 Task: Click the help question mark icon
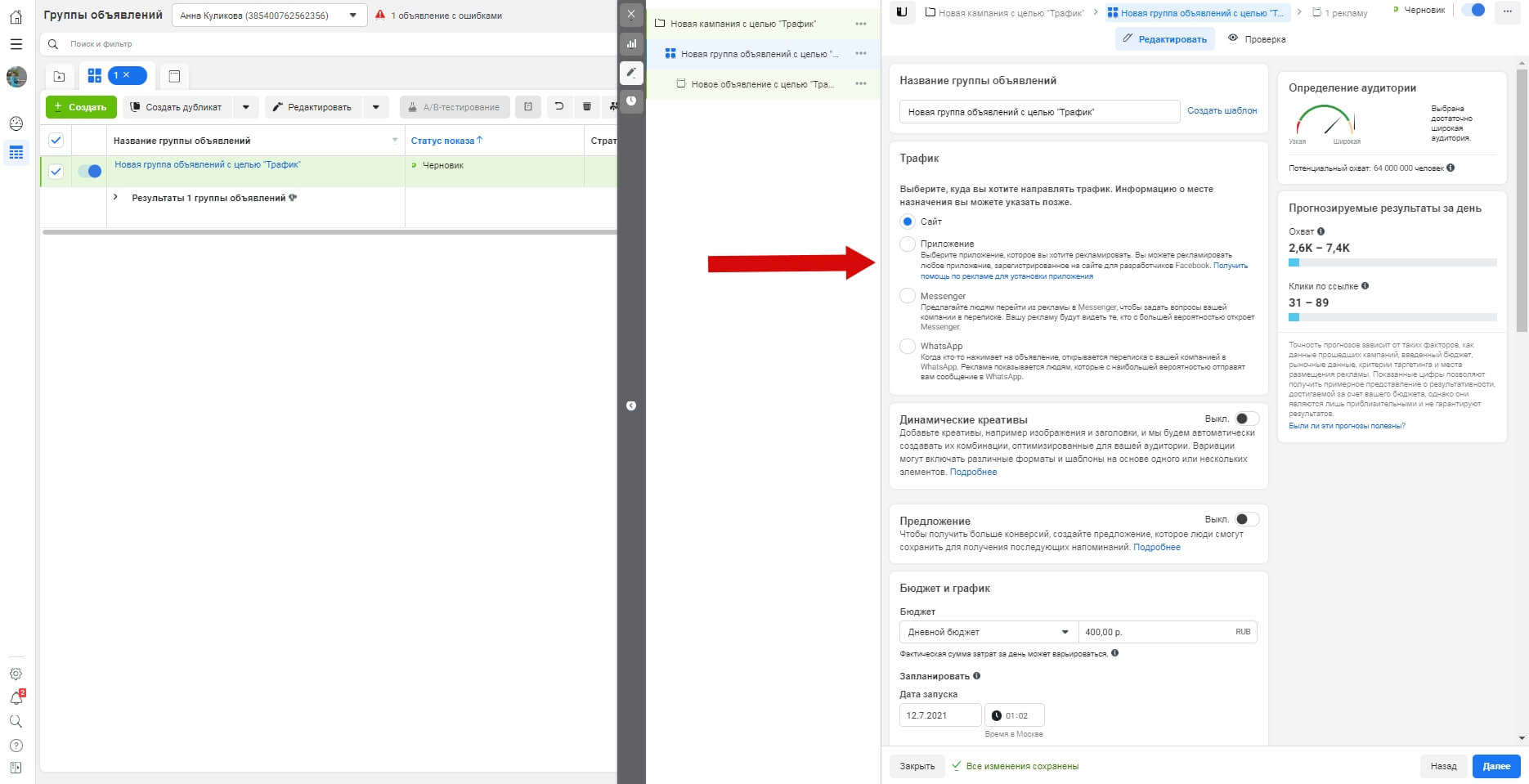[x=16, y=746]
